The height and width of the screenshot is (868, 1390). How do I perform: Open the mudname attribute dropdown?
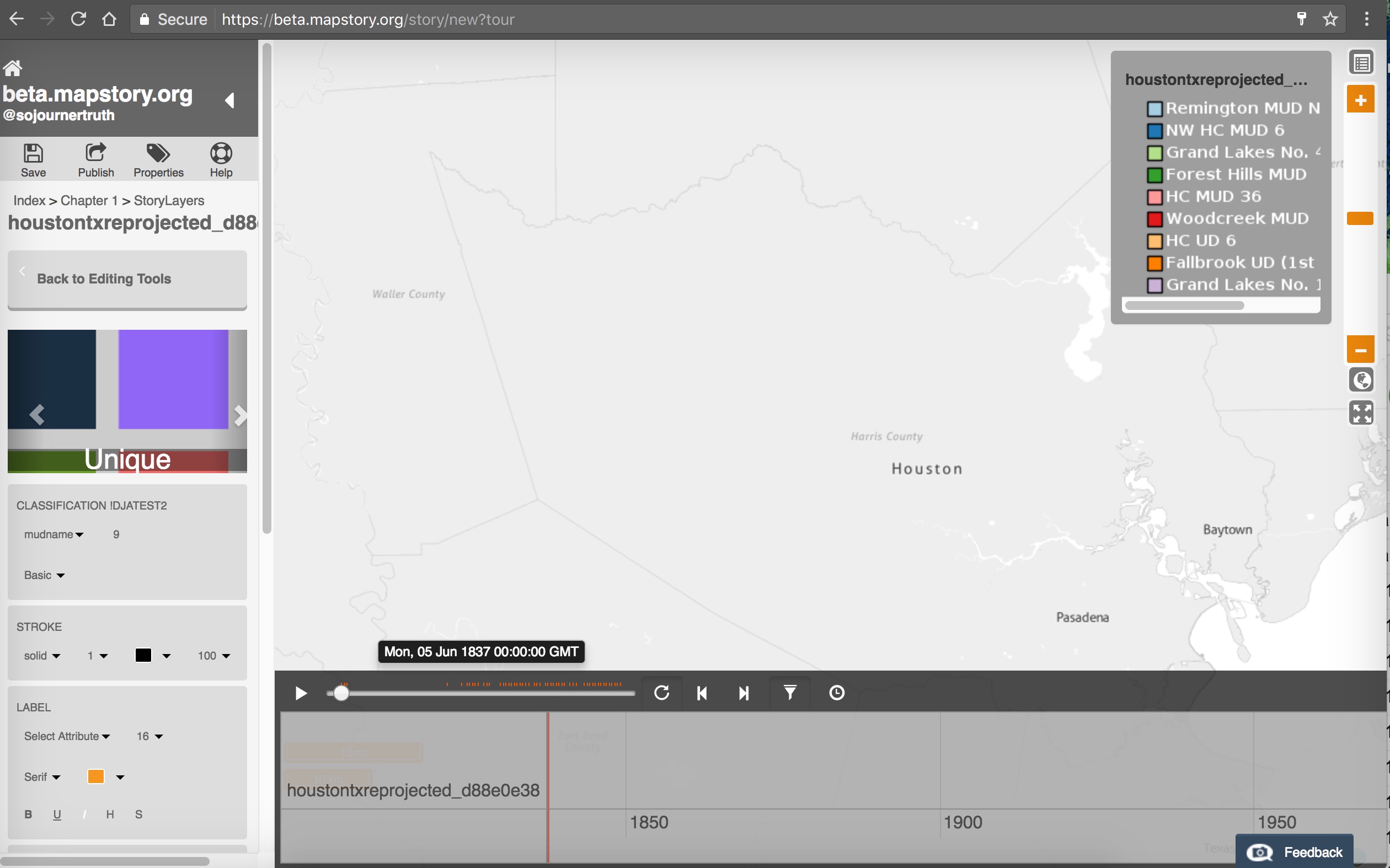54,534
